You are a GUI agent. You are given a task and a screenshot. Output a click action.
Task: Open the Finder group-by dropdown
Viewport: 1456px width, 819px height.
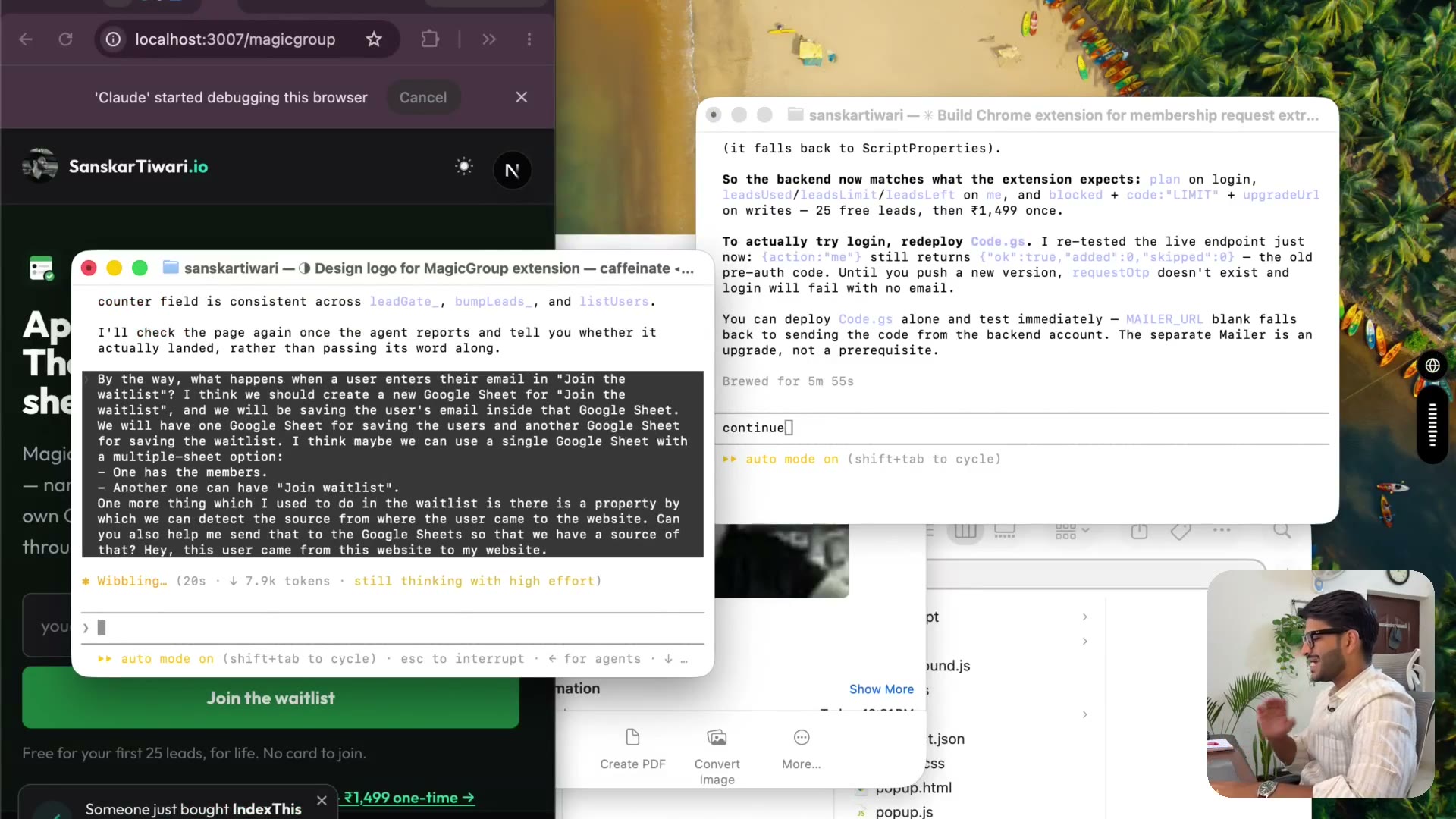click(1072, 531)
